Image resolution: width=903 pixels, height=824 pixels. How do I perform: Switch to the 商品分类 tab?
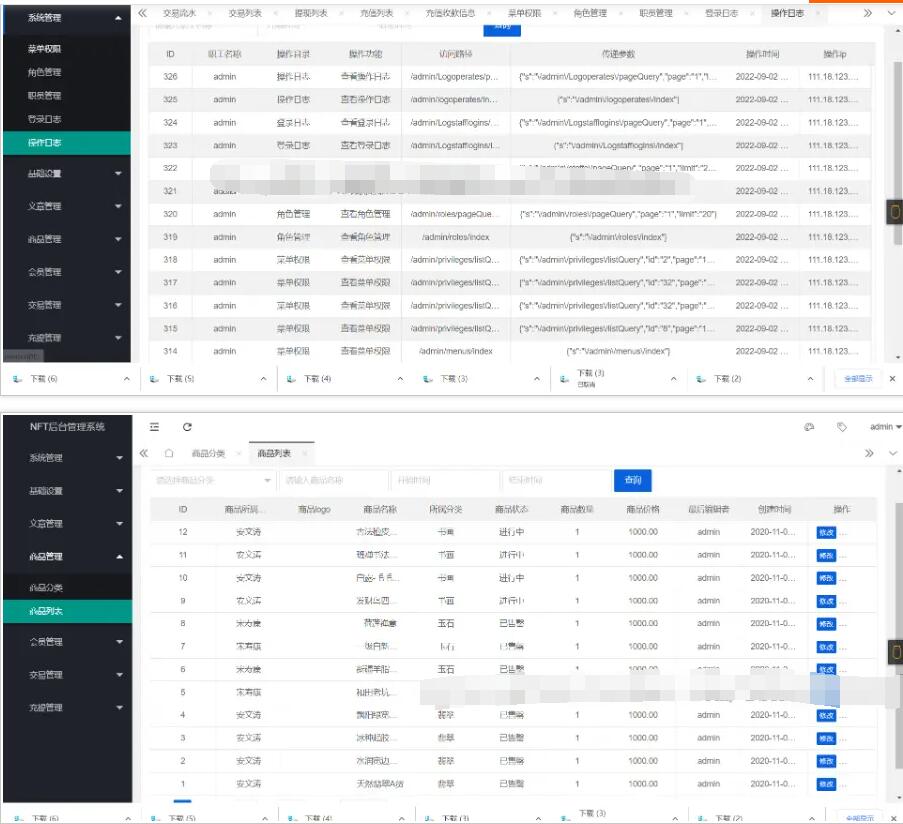tap(208, 454)
